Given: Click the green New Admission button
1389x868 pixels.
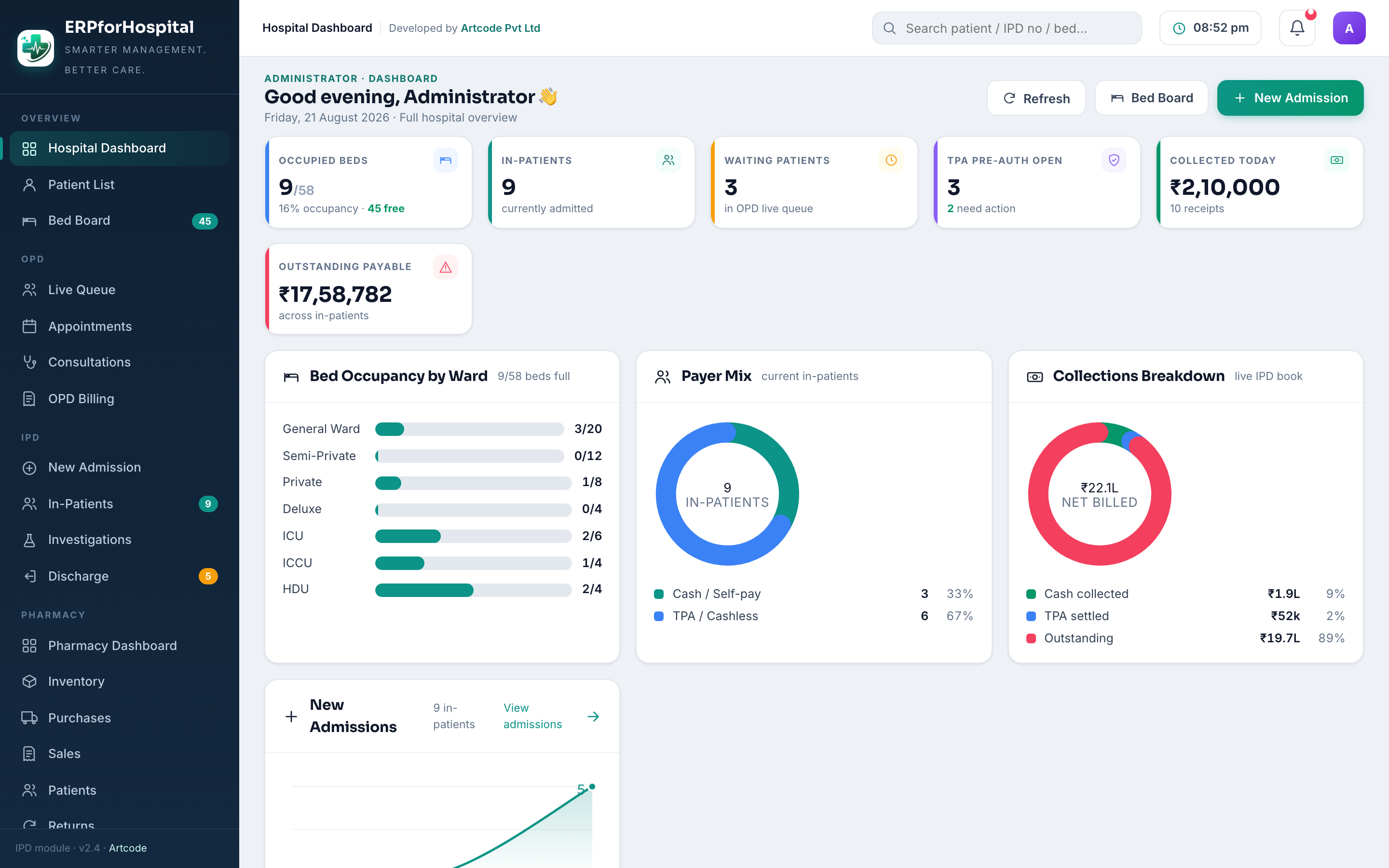Looking at the screenshot, I should [x=1290, y=98].
